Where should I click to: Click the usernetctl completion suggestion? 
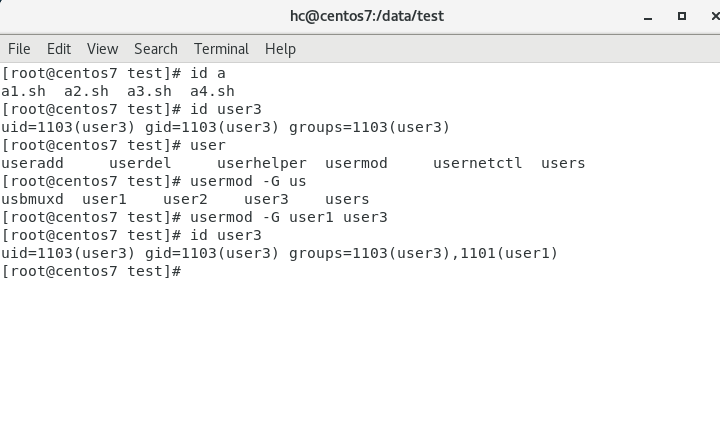coord(477,164)
